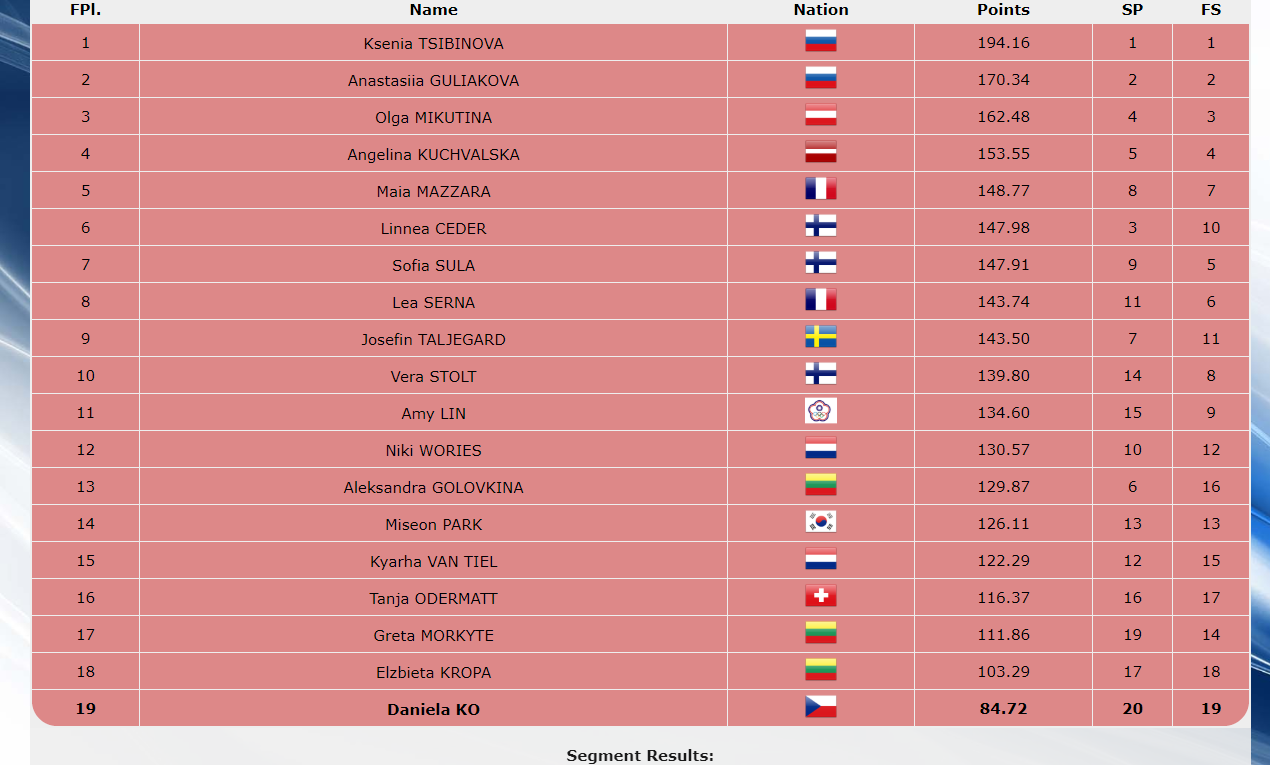Select the Name column header
The height and width of the screenshot is (765, 1270).
tap(434, 10)
